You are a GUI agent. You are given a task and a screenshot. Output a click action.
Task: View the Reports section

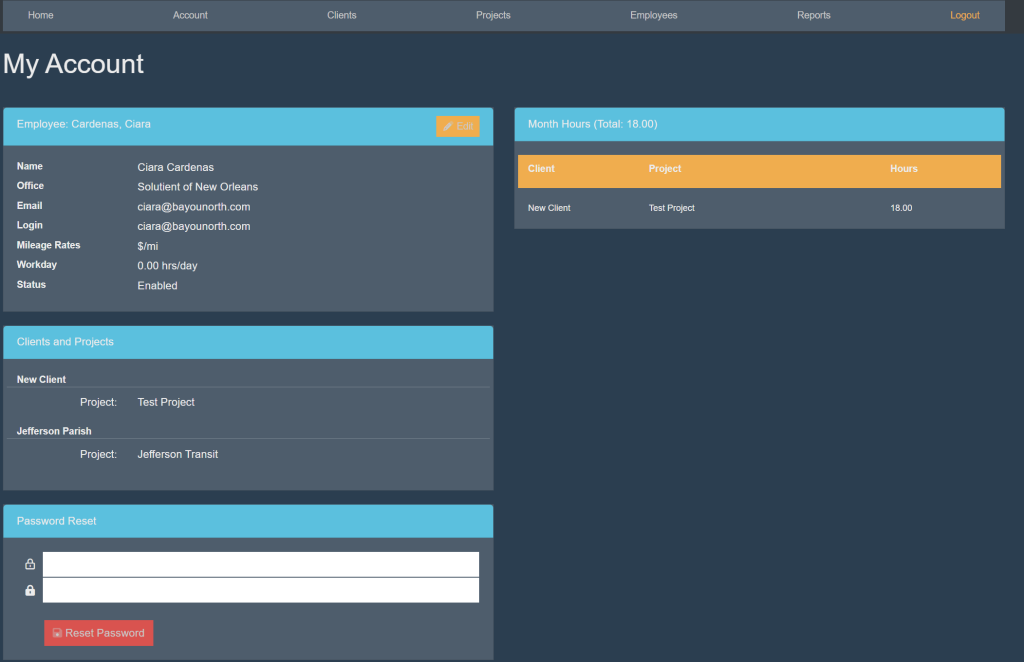click(813, 16)
